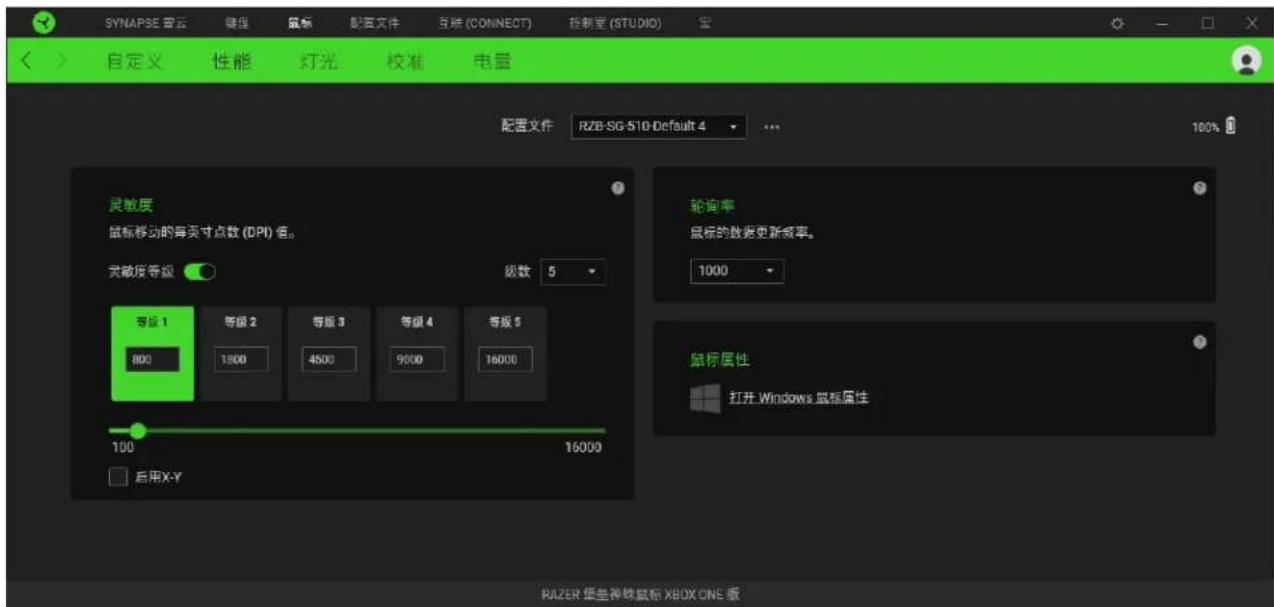Open help icon in 轮询率 panel

1200,188
